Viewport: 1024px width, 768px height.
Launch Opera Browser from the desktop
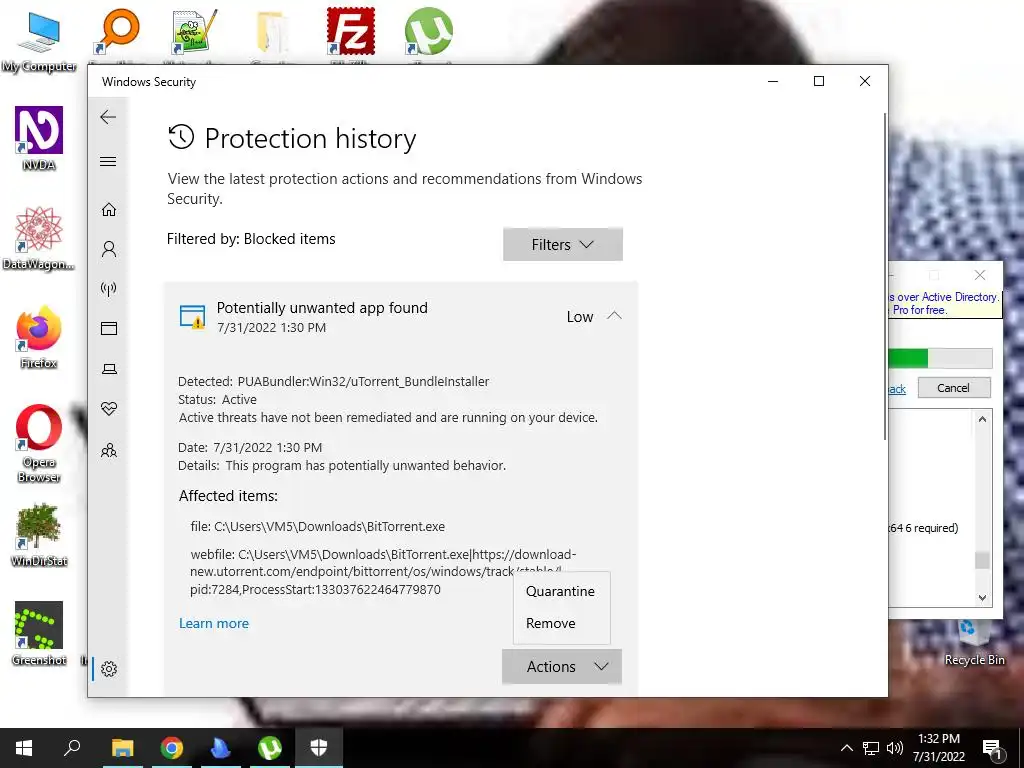click(x=39, y=443)
